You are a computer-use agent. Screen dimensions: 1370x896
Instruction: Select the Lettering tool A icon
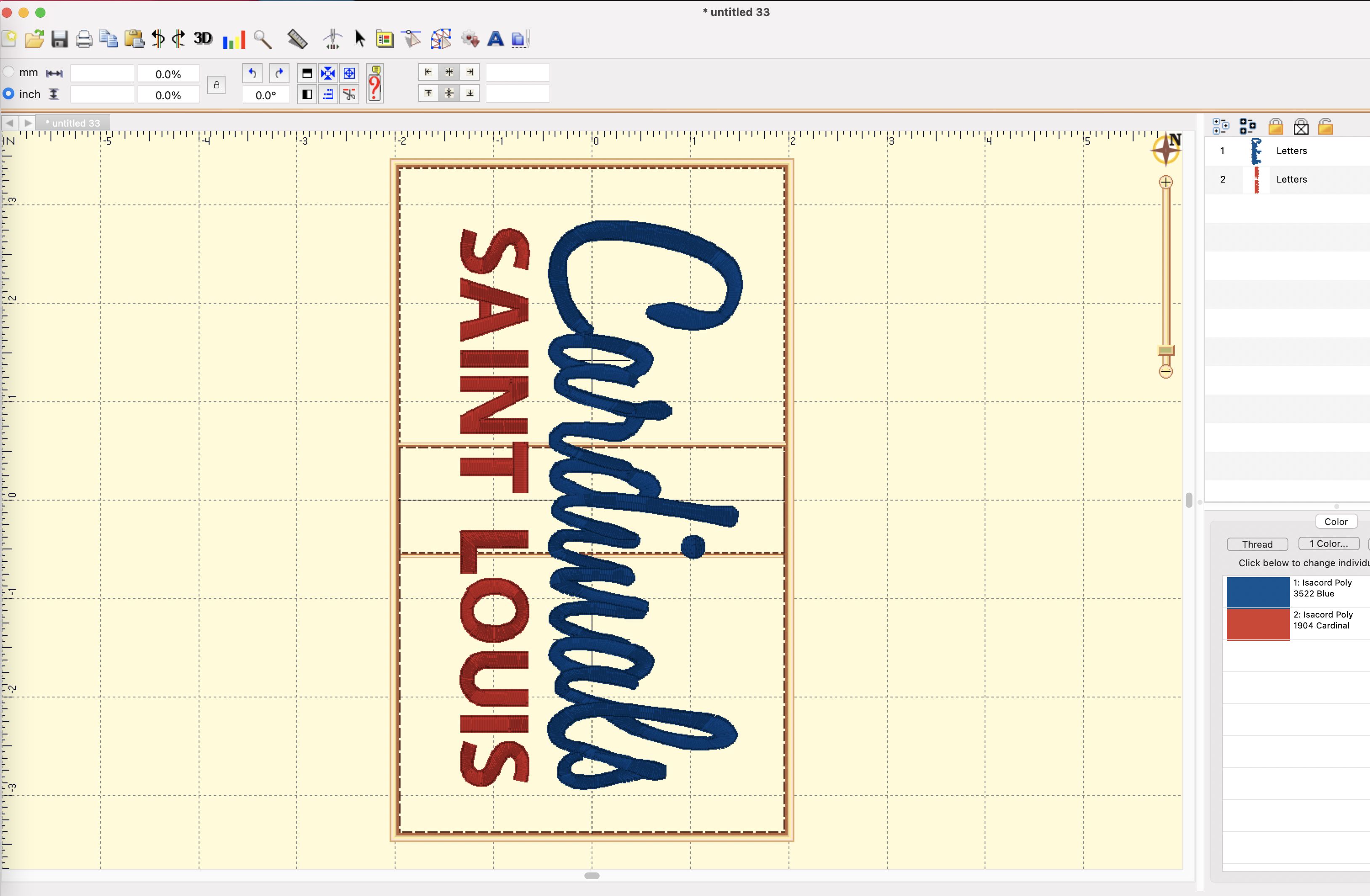pos(496,39)
